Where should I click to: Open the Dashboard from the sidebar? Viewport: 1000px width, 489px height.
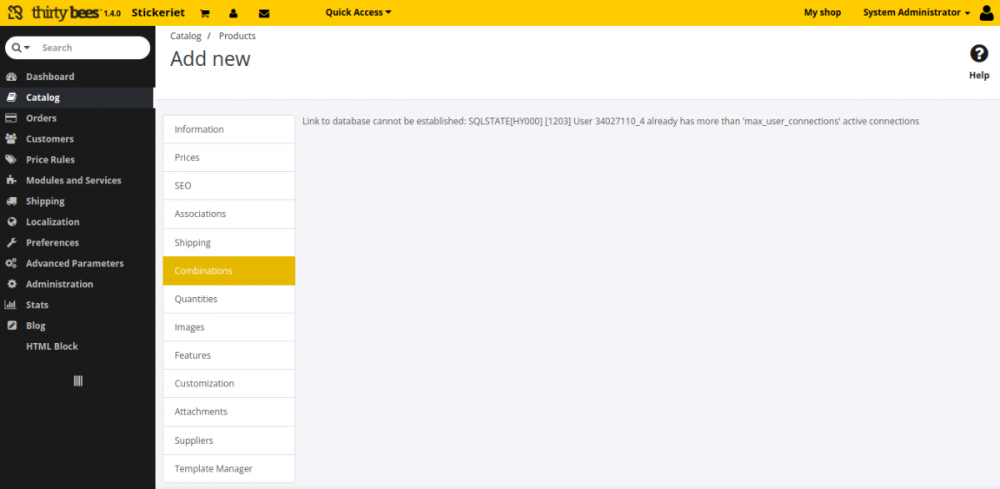[50, 77]
